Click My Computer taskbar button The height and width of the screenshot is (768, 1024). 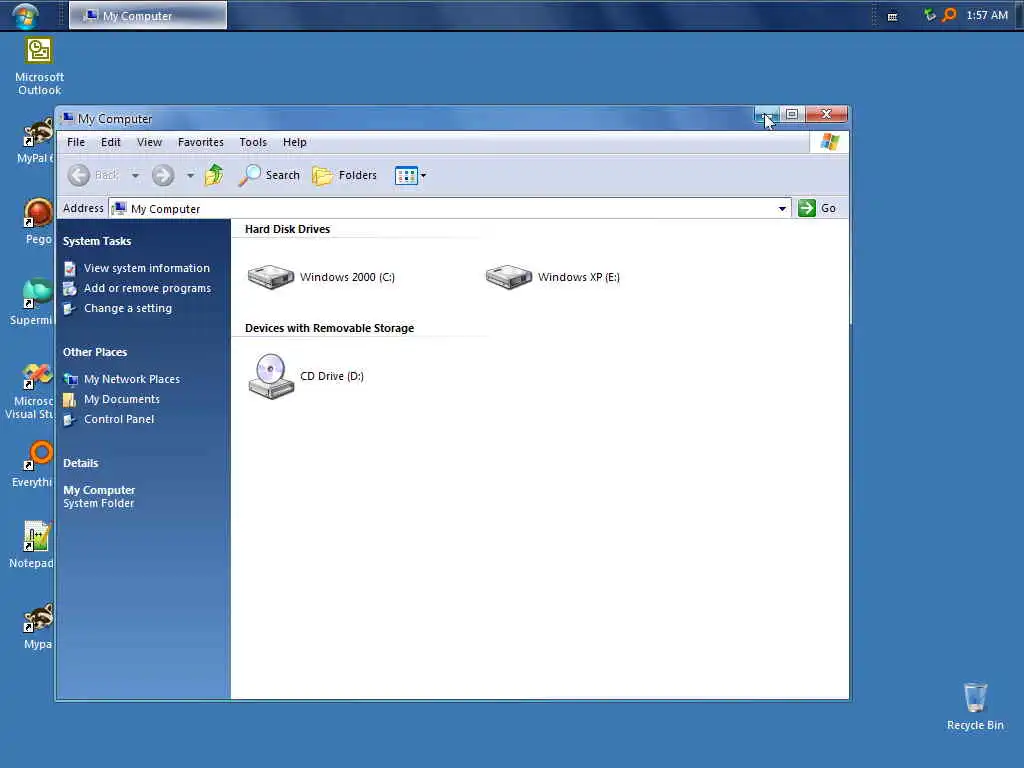(x=148, y=16)
